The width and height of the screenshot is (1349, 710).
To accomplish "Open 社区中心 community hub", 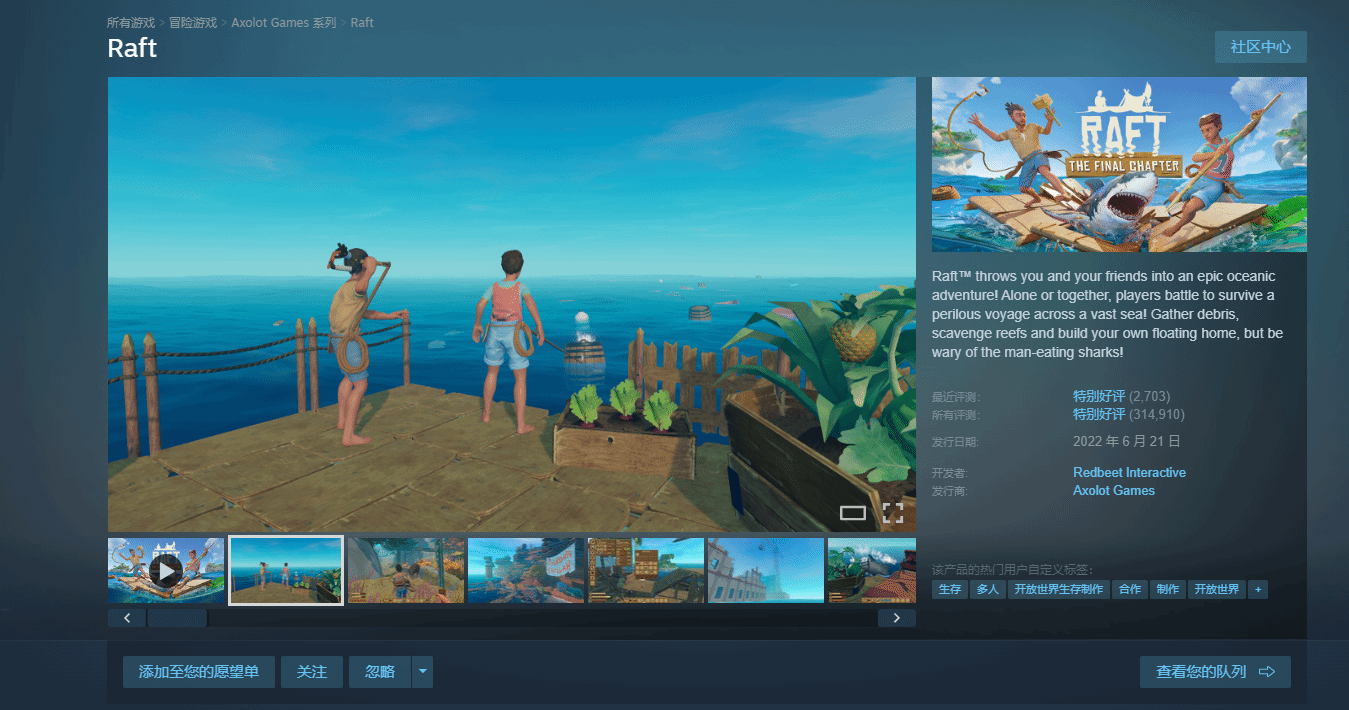I will pyautogui.click(x=1260, y=47).
